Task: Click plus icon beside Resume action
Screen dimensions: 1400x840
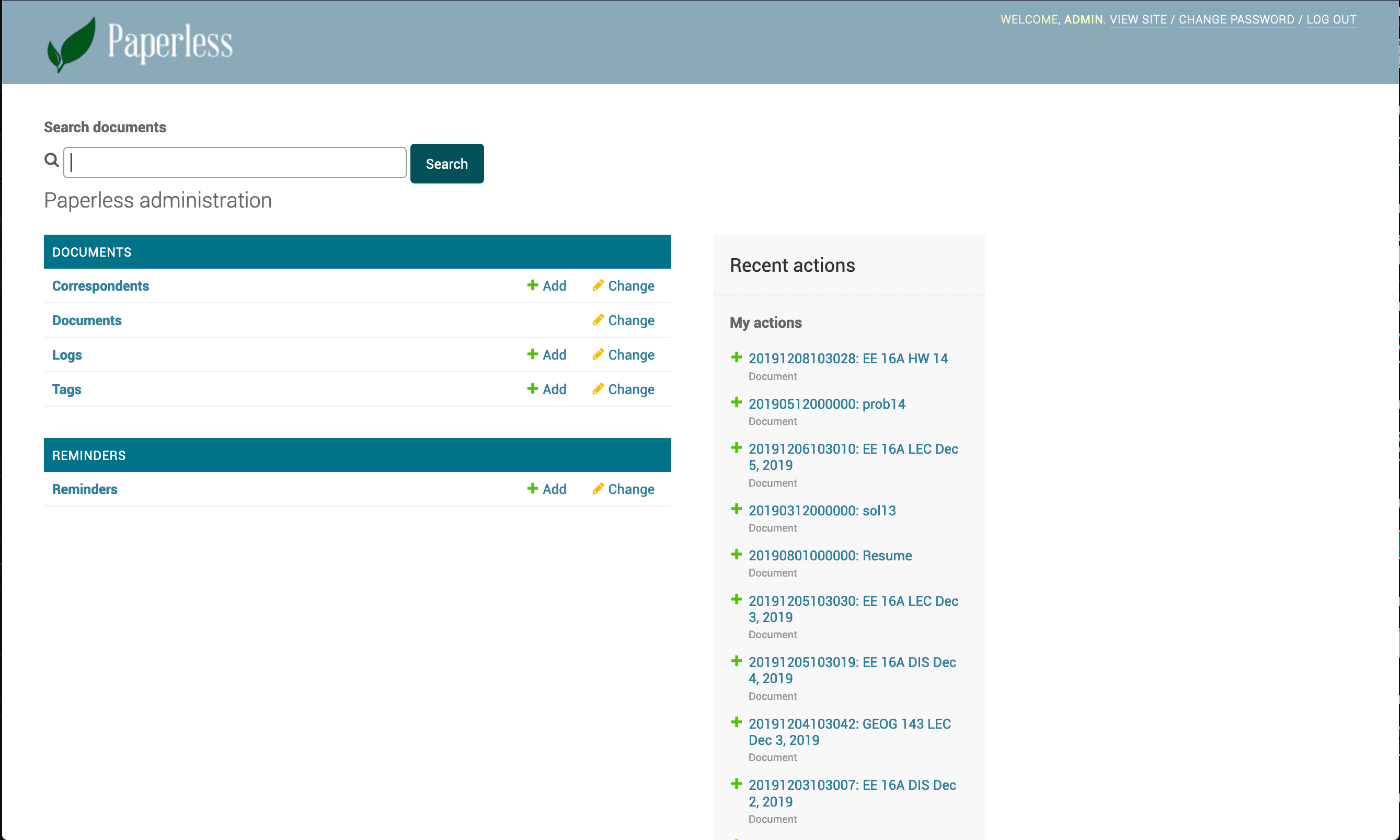Action: click(736, 554)
